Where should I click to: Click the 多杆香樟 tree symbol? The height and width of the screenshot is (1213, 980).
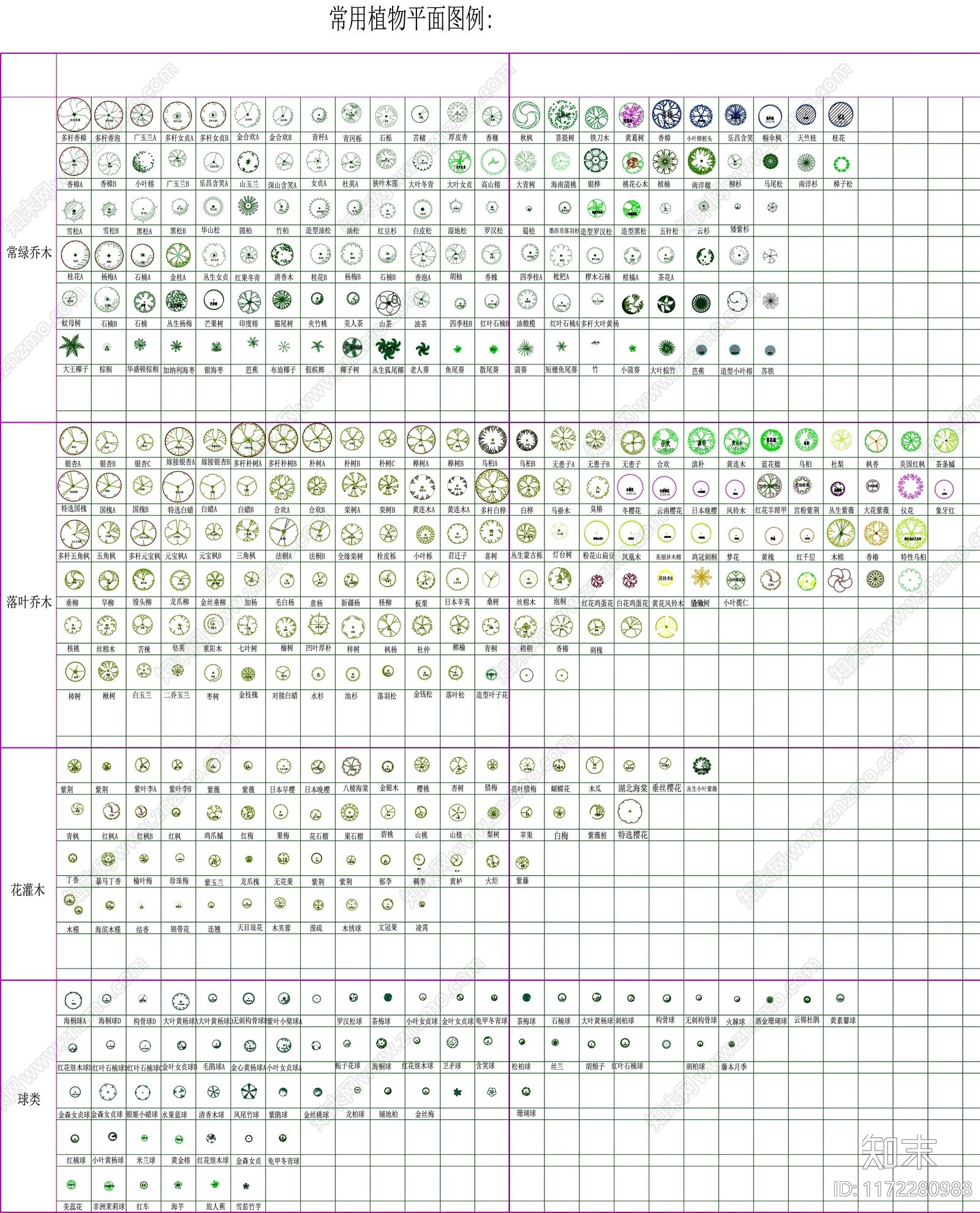click(x=74, y=115)
